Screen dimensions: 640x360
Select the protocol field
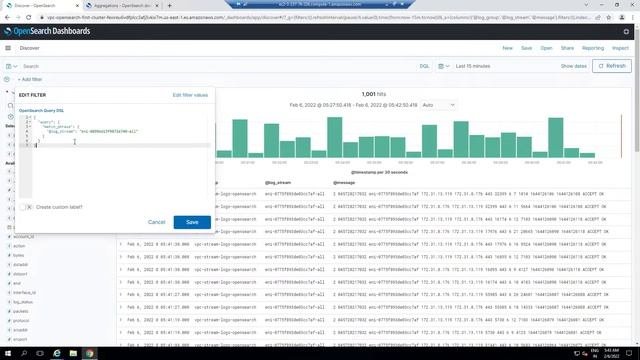[x=21, y=321]
